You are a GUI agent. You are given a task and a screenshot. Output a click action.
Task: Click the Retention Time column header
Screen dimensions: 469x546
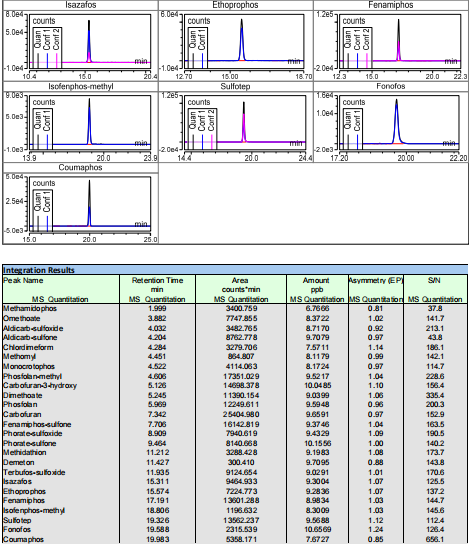157,289
